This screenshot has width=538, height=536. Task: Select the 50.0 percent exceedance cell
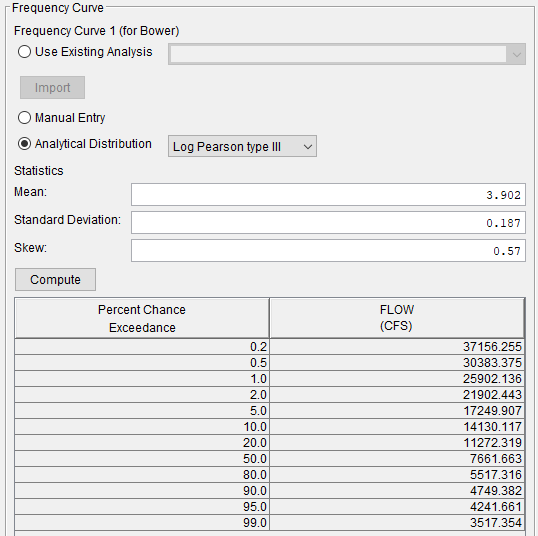coord(142,459)
